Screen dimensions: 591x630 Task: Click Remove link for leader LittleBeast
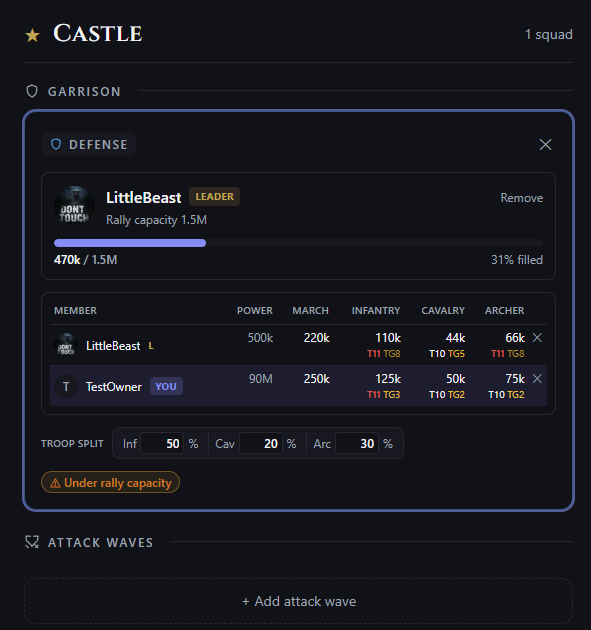[x=521, y=198]
